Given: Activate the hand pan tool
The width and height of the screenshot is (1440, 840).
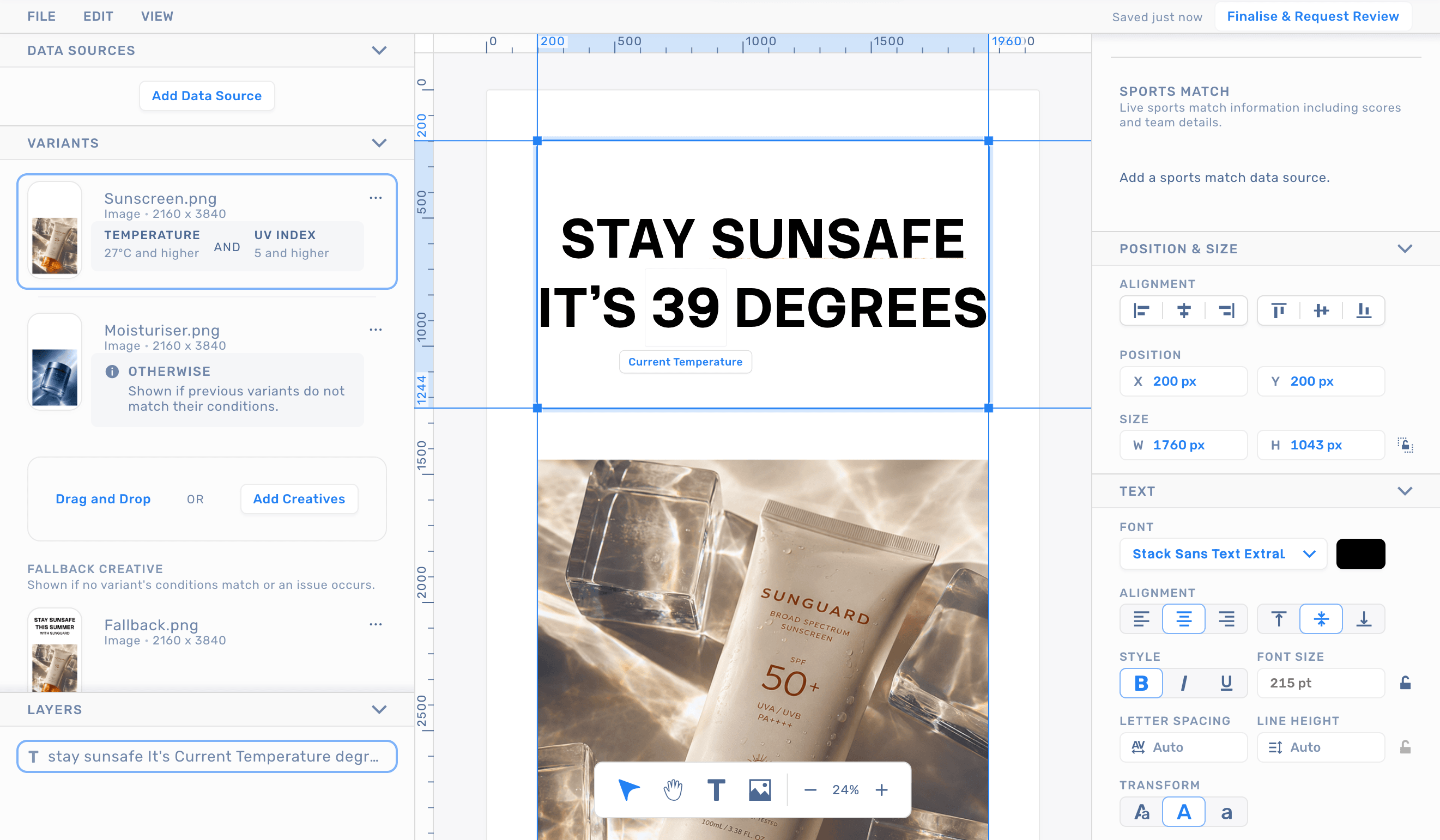Looking at the screenshot, I should (x=673, y=790).
